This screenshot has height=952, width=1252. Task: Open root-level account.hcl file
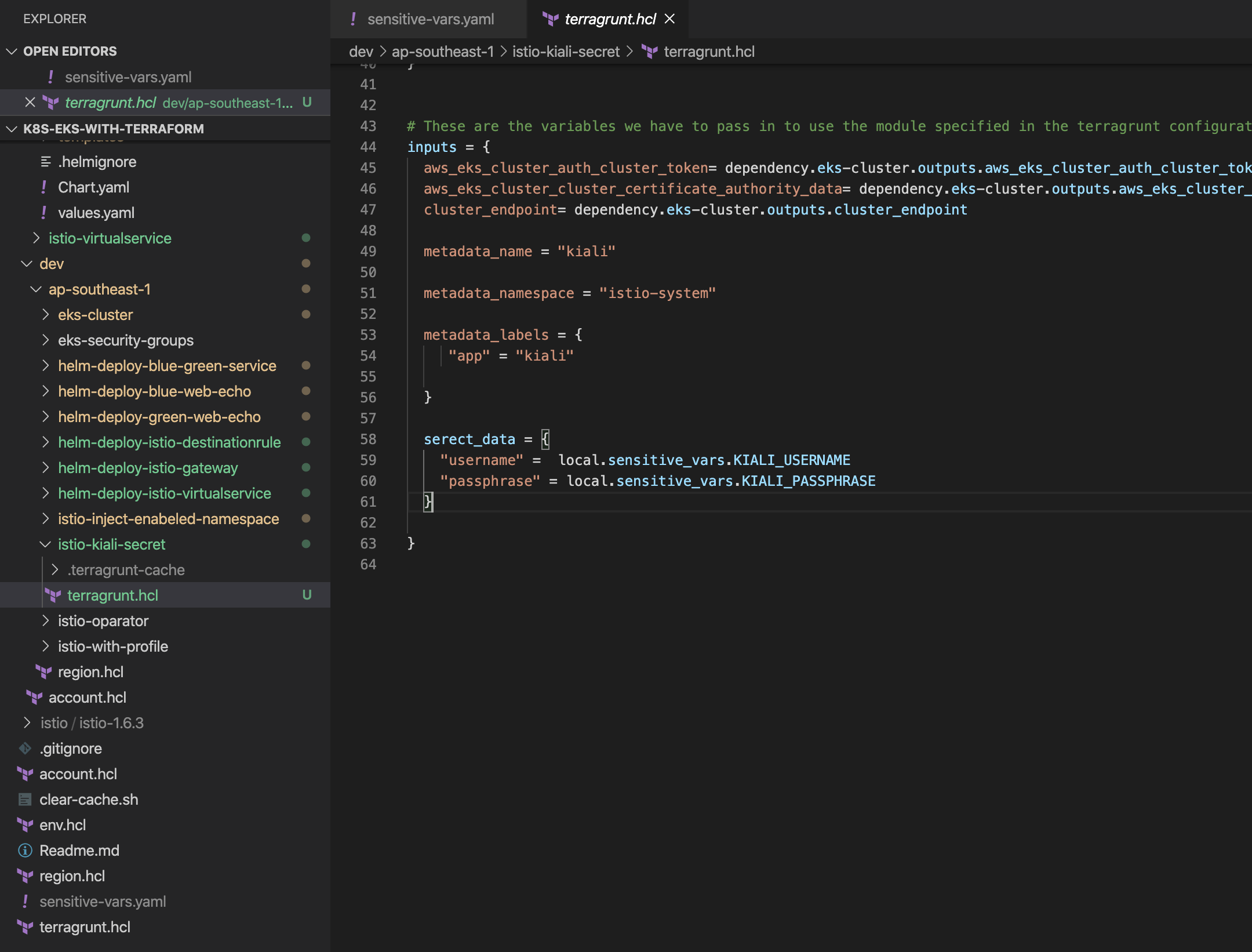click(x=78, y=774)
